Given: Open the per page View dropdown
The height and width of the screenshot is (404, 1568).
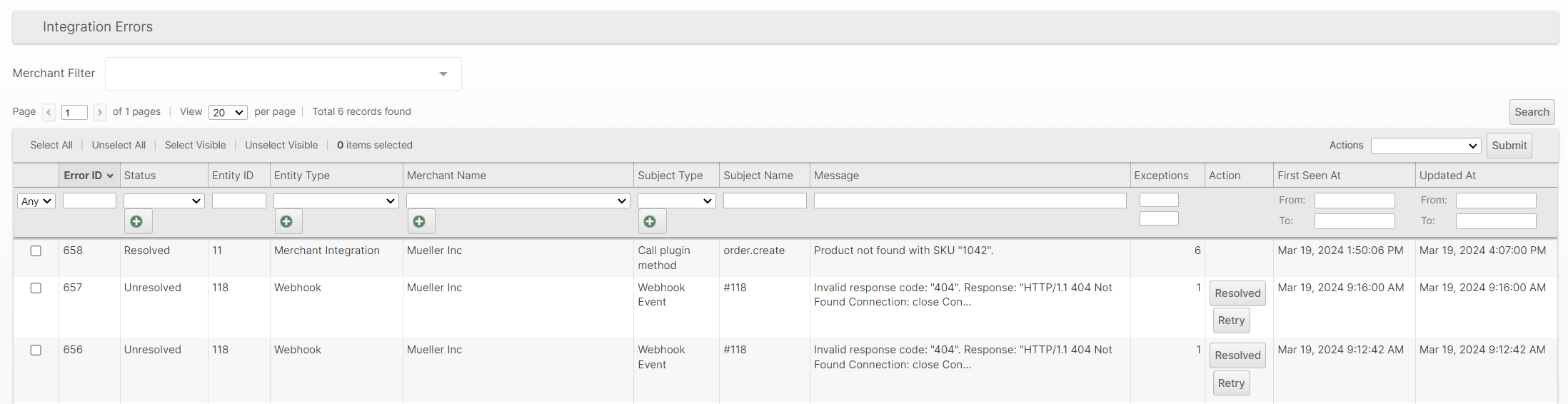Looking at the screenshot, I should [x=228, y=113].
